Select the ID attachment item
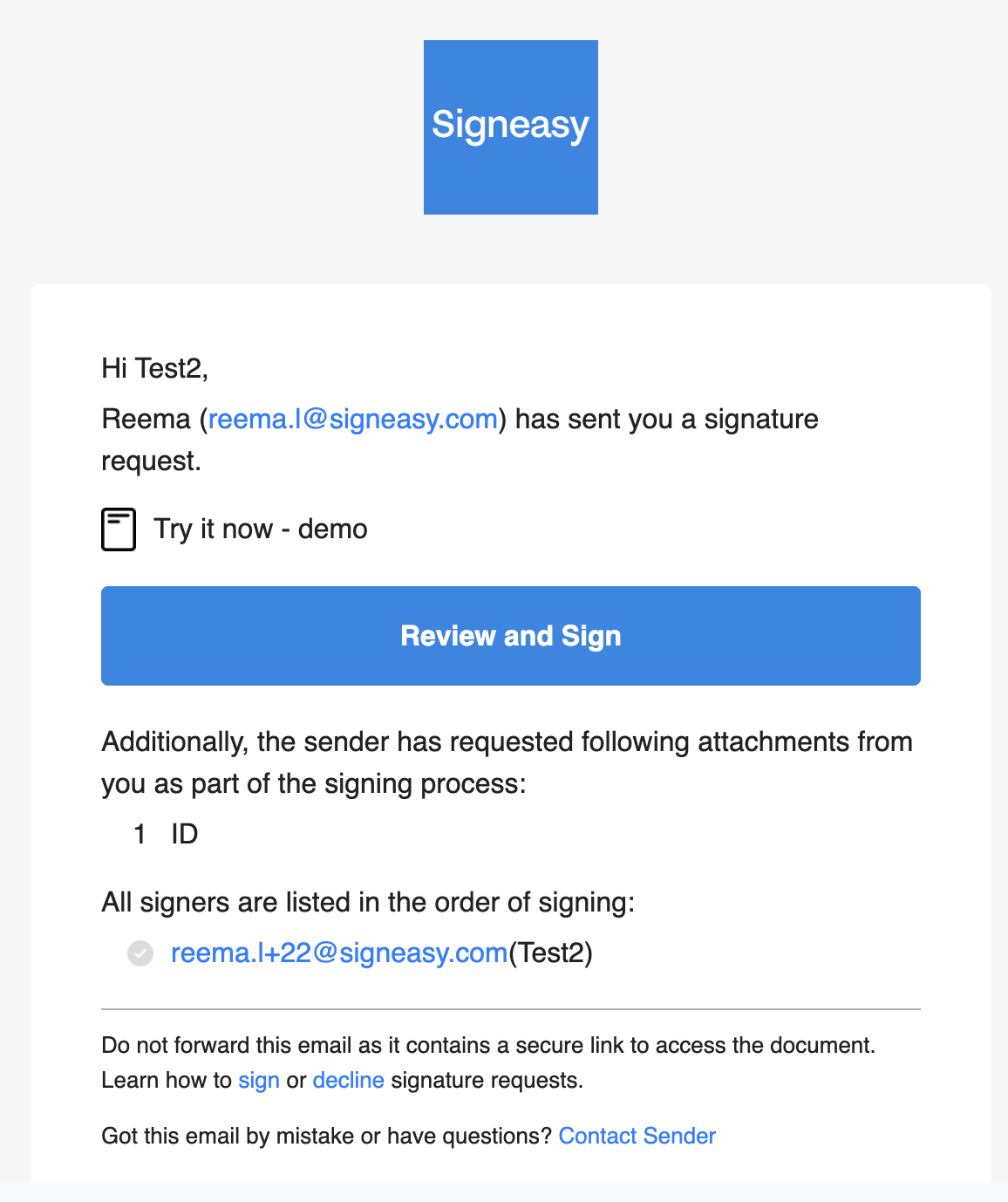 pyautogui.click(x=185, y=834)
